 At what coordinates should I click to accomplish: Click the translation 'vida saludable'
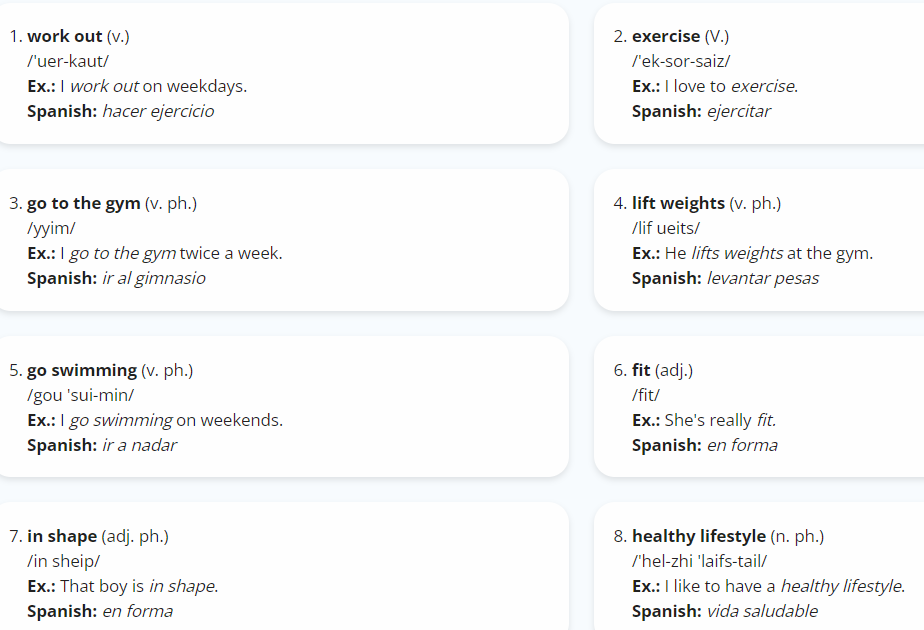762,611
